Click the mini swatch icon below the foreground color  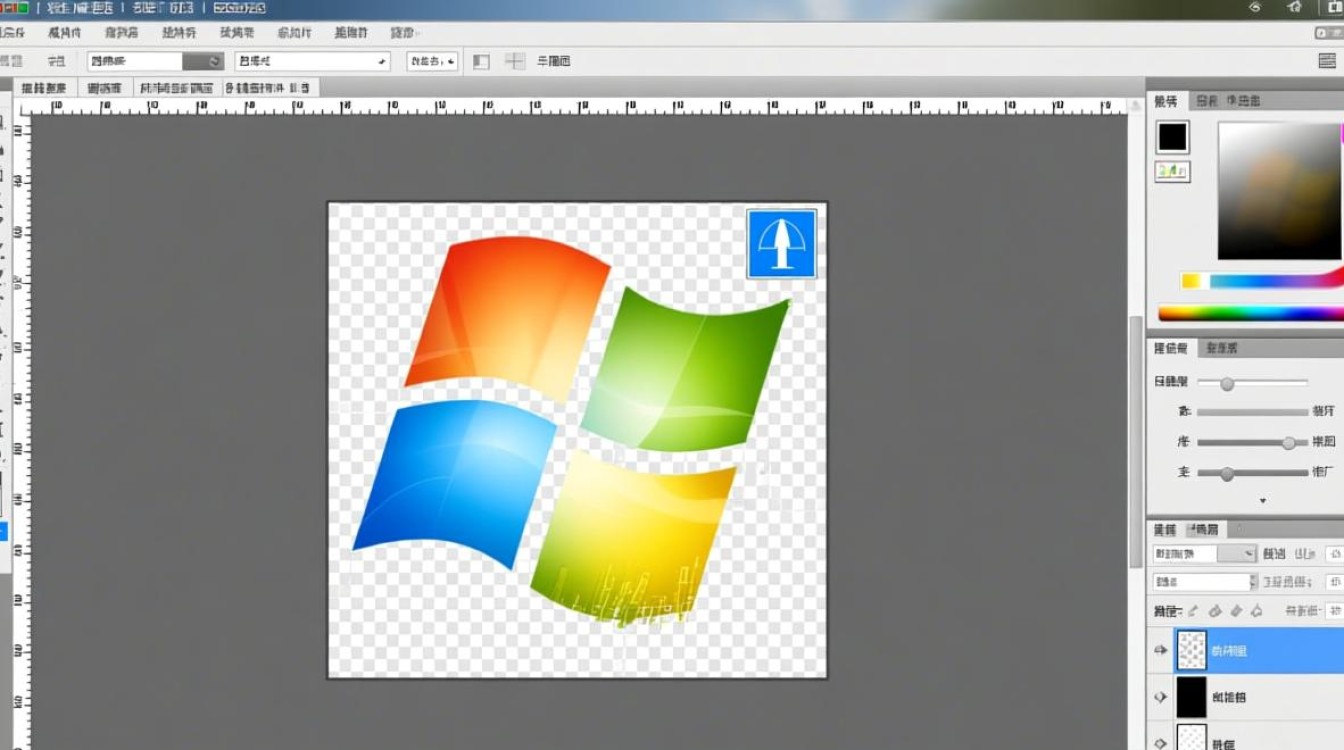click(x=1171, y=171)
